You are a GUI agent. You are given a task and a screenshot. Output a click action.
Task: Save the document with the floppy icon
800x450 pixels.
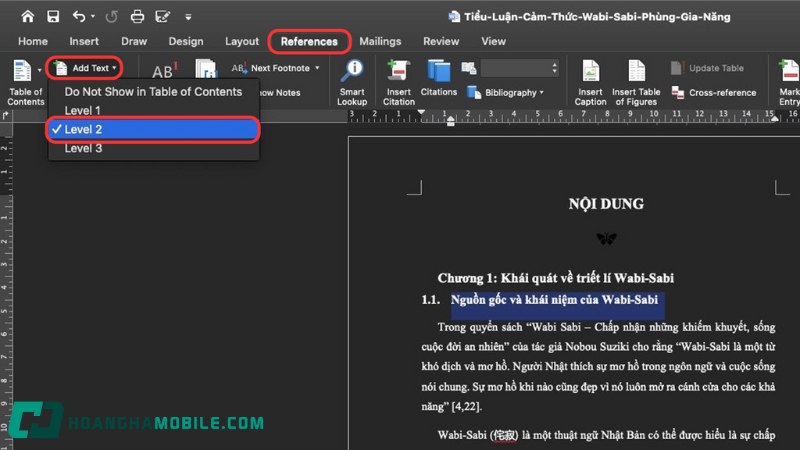point(53,16)
